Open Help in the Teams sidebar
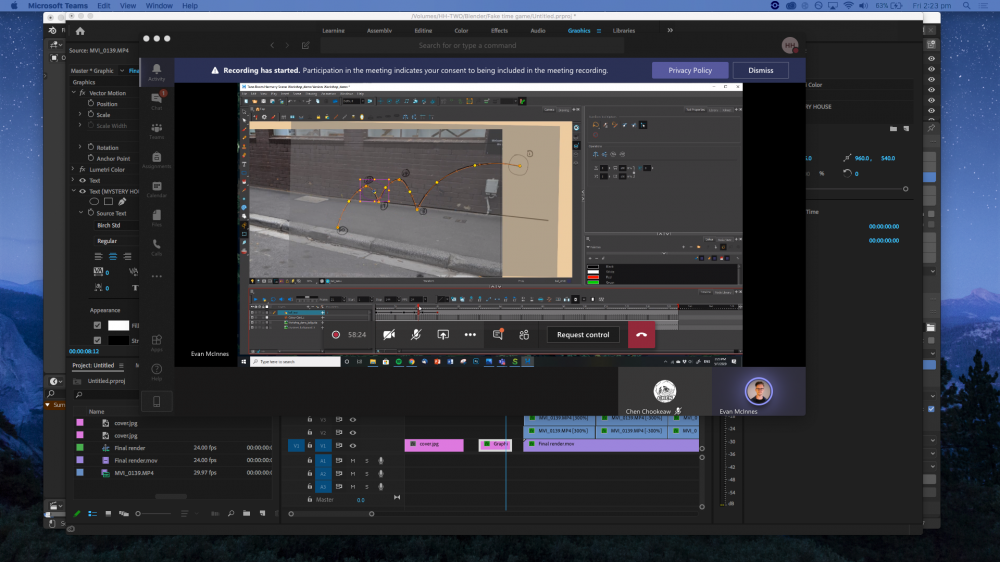 pyautogui.click(x=156, y=373)
